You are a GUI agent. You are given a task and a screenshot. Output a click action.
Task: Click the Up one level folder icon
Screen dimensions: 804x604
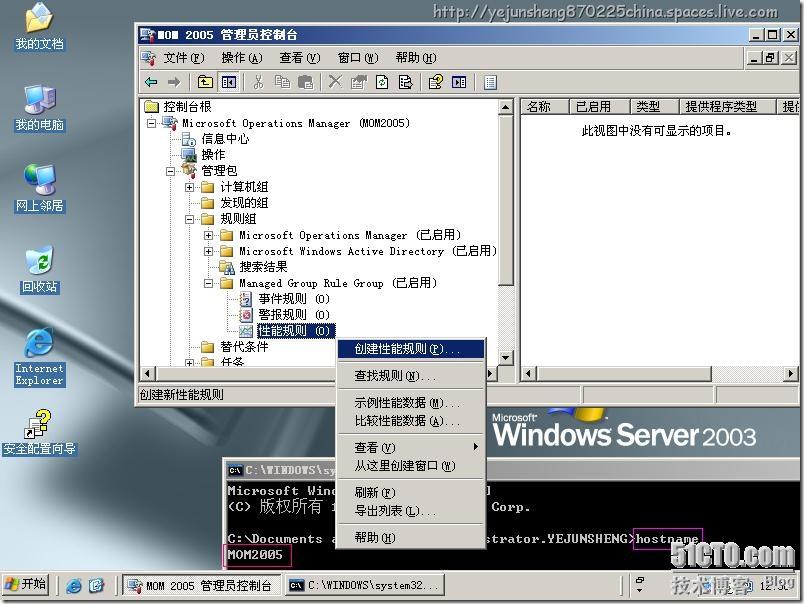click(x=205, y=82)
